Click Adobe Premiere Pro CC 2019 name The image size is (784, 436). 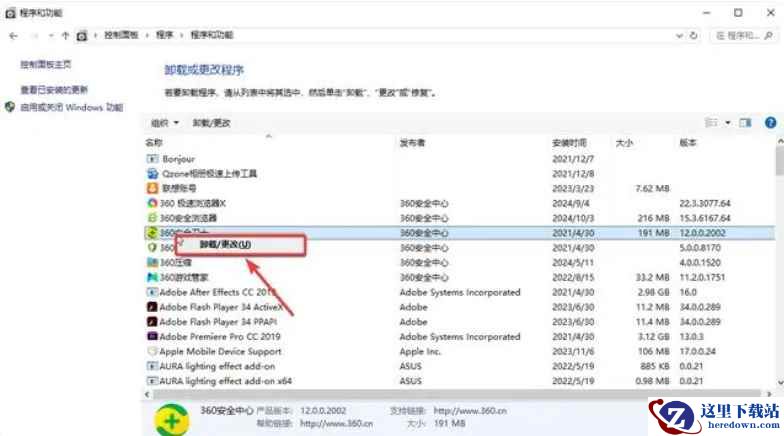[x=220, y=336]
